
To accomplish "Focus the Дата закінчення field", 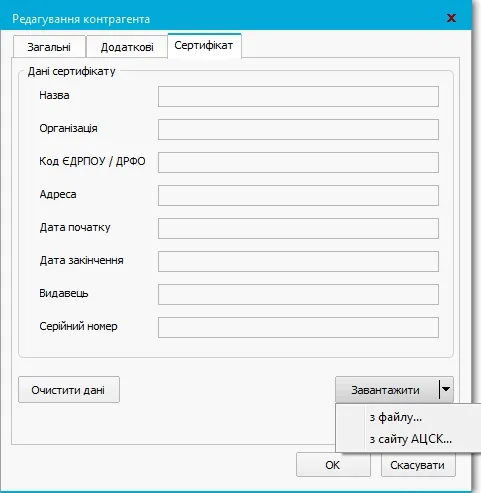I will pyautogui.click(x=298, y=262).
